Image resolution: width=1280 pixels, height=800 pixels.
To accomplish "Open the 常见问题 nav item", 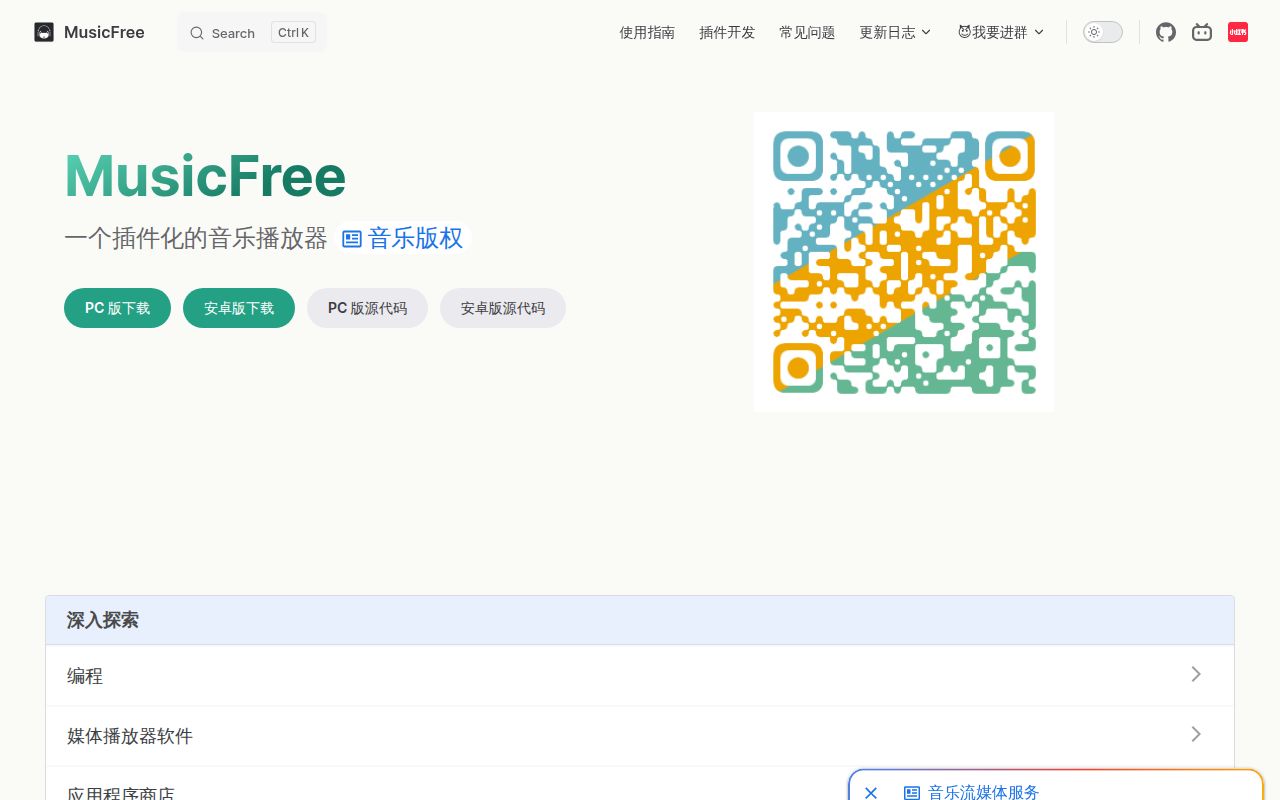I will (807, 32).
